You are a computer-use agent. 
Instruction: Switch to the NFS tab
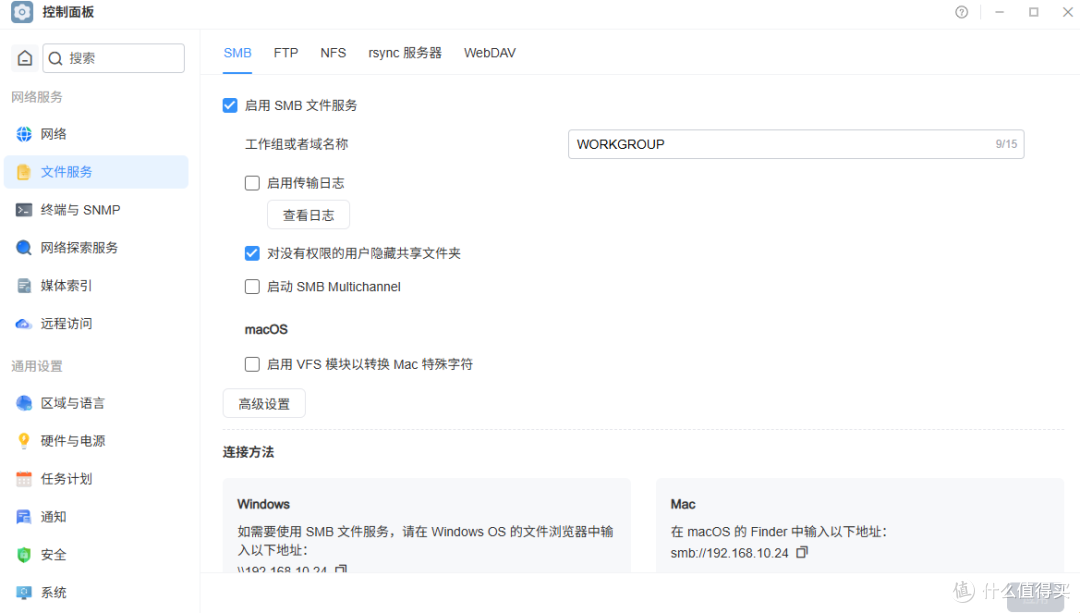point(333,53)
